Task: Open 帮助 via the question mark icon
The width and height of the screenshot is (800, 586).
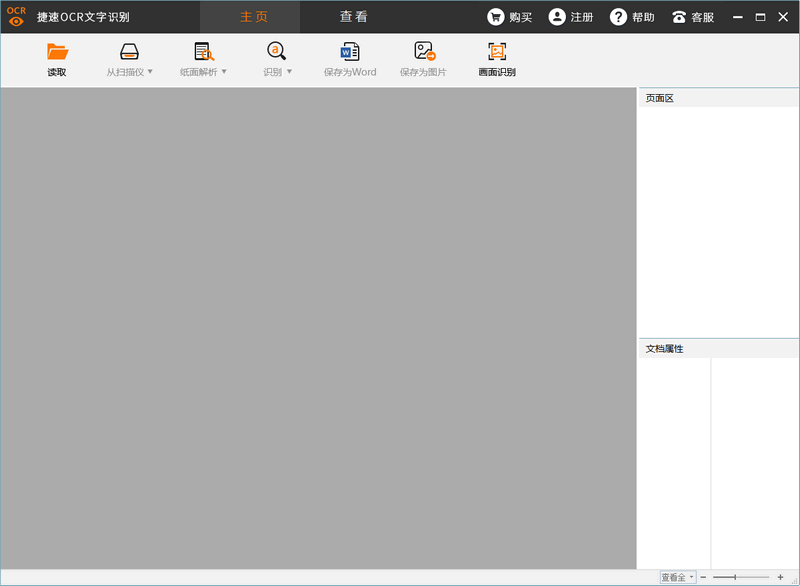Action: (x=618, y=17)
